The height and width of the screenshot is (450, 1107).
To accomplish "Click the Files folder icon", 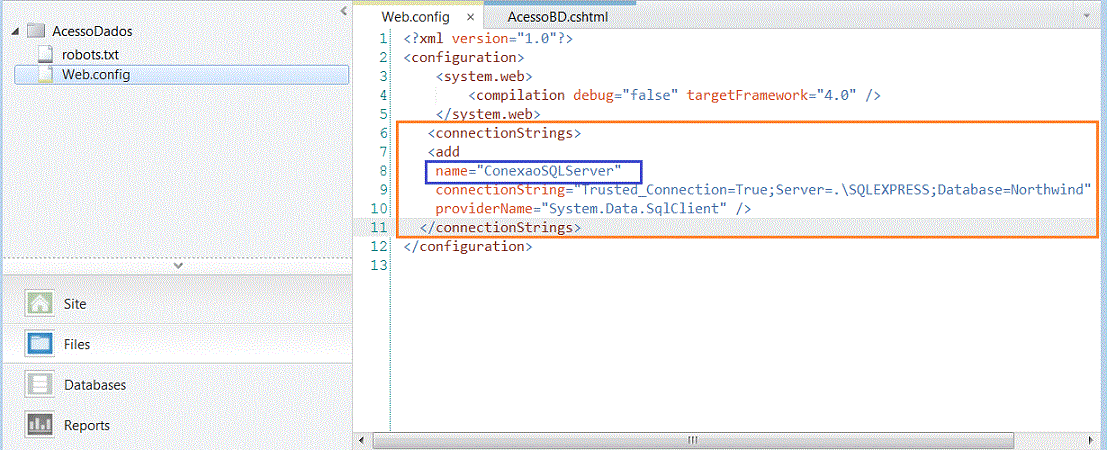I will 40,344.
